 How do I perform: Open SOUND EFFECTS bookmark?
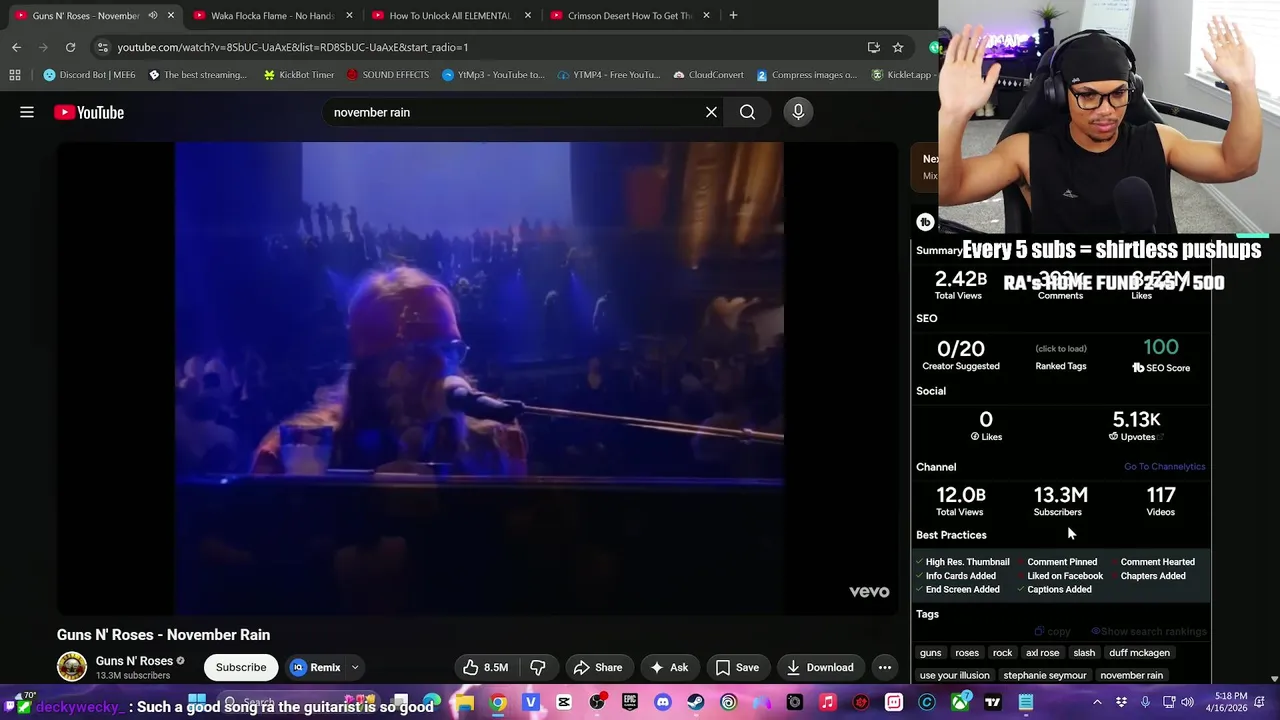[387, 75]
